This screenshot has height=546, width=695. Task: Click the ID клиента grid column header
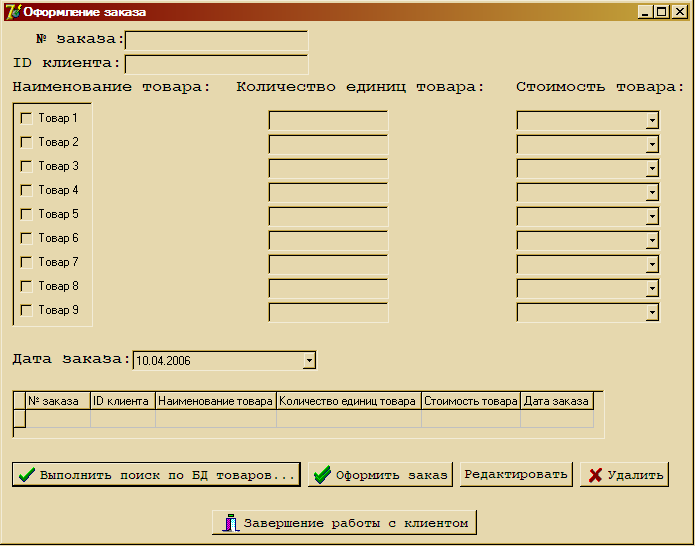point(123,401)
